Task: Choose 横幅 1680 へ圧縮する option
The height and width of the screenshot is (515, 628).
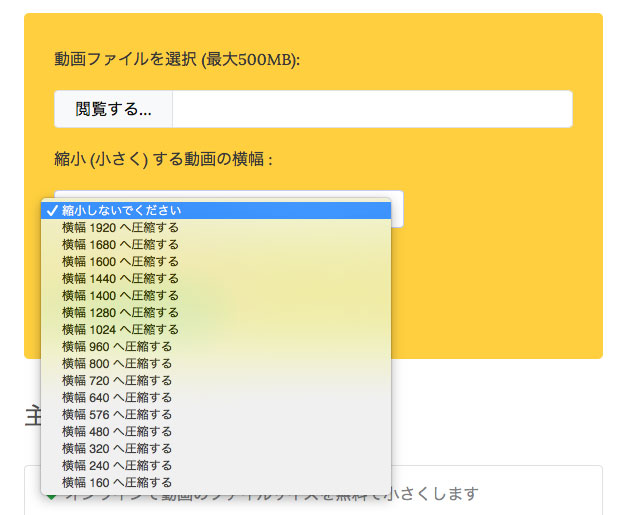Action: tap(120, 244)
